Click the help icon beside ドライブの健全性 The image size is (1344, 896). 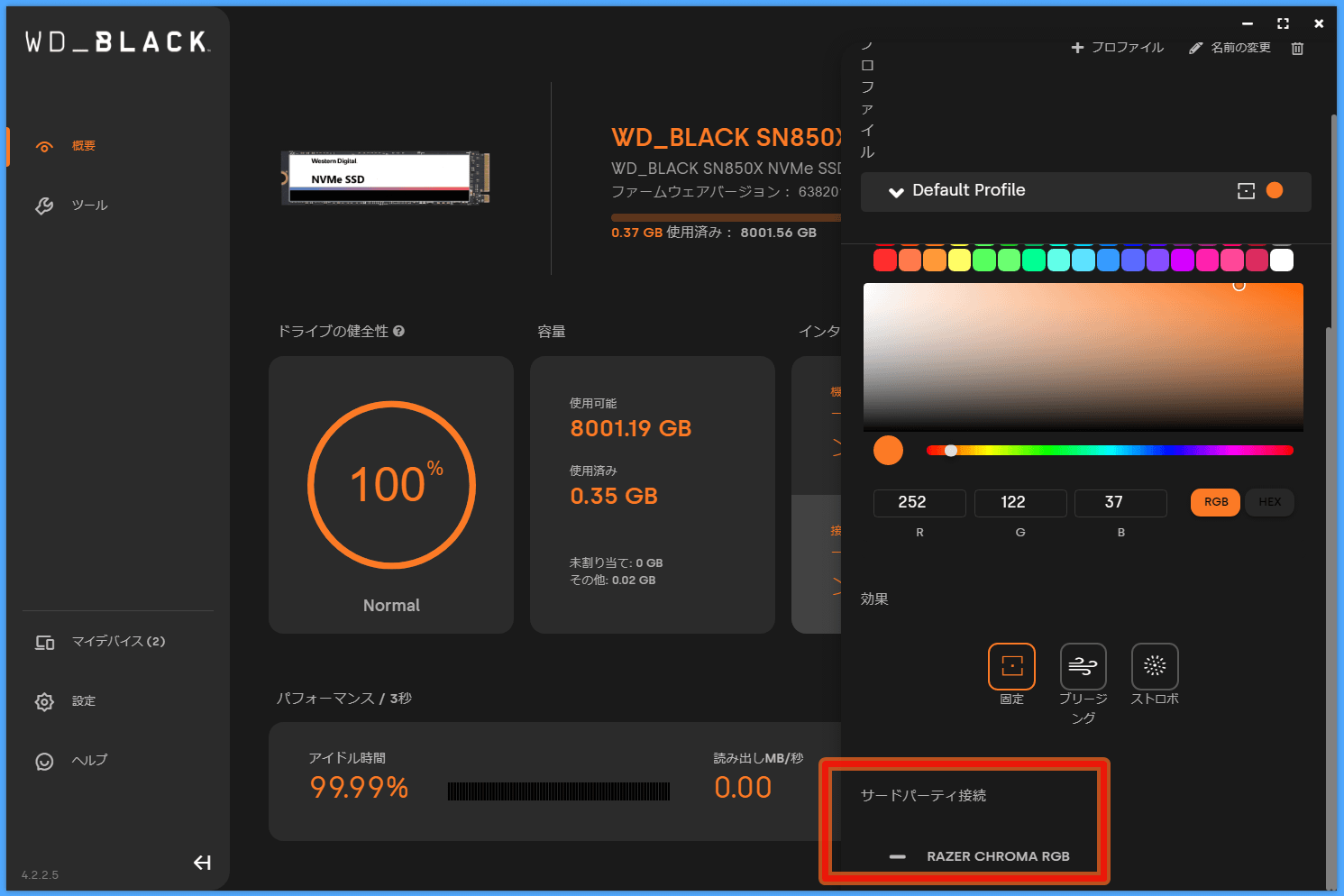398,331
